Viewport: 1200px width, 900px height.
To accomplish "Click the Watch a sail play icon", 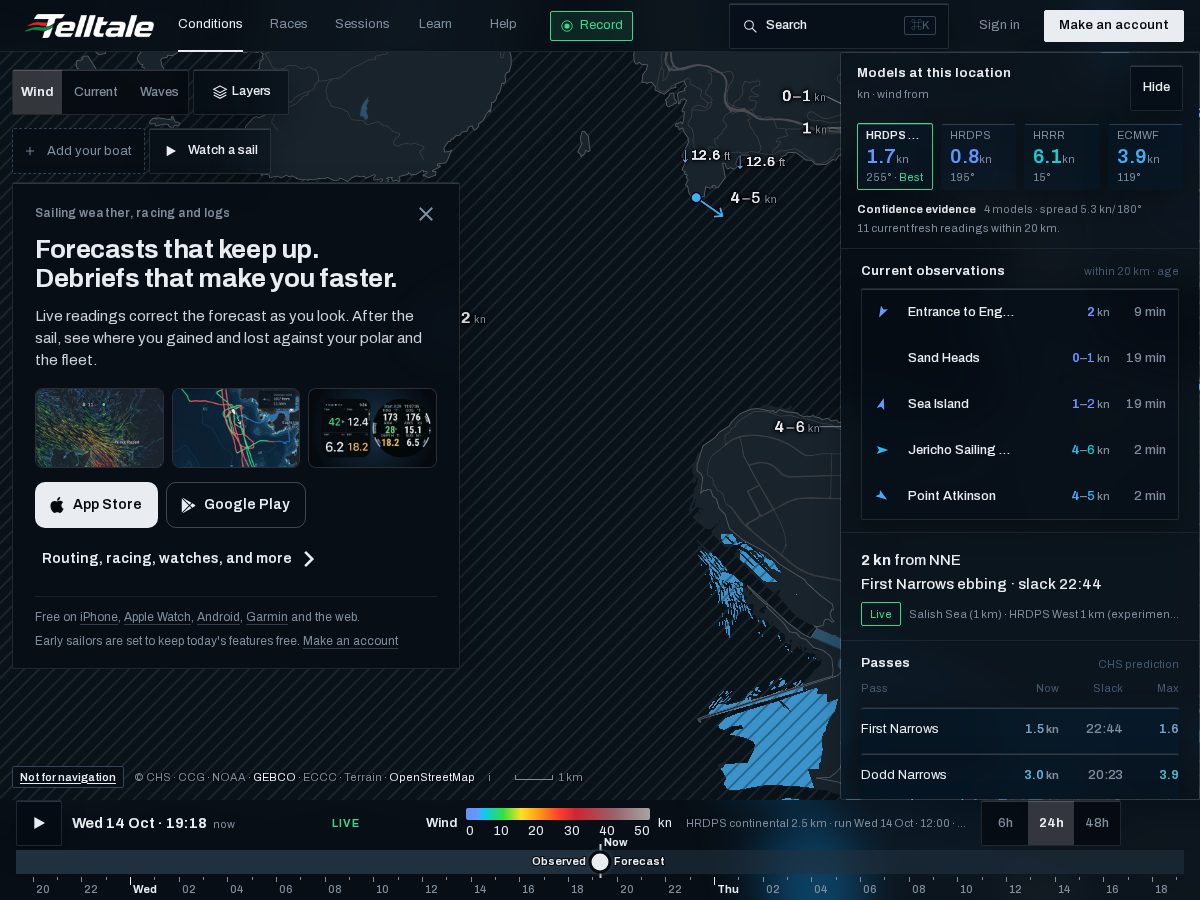I will pyautogui.click(x=171, y=151).
